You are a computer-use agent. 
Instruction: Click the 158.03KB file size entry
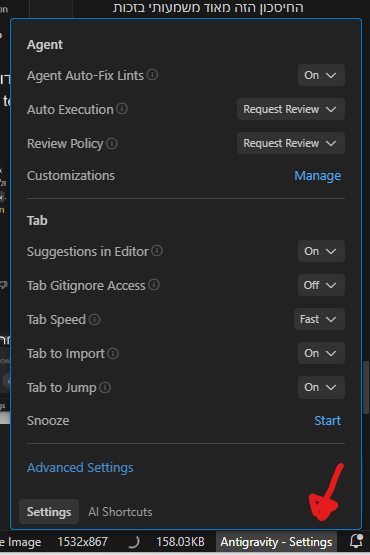[x=181, y=542]
